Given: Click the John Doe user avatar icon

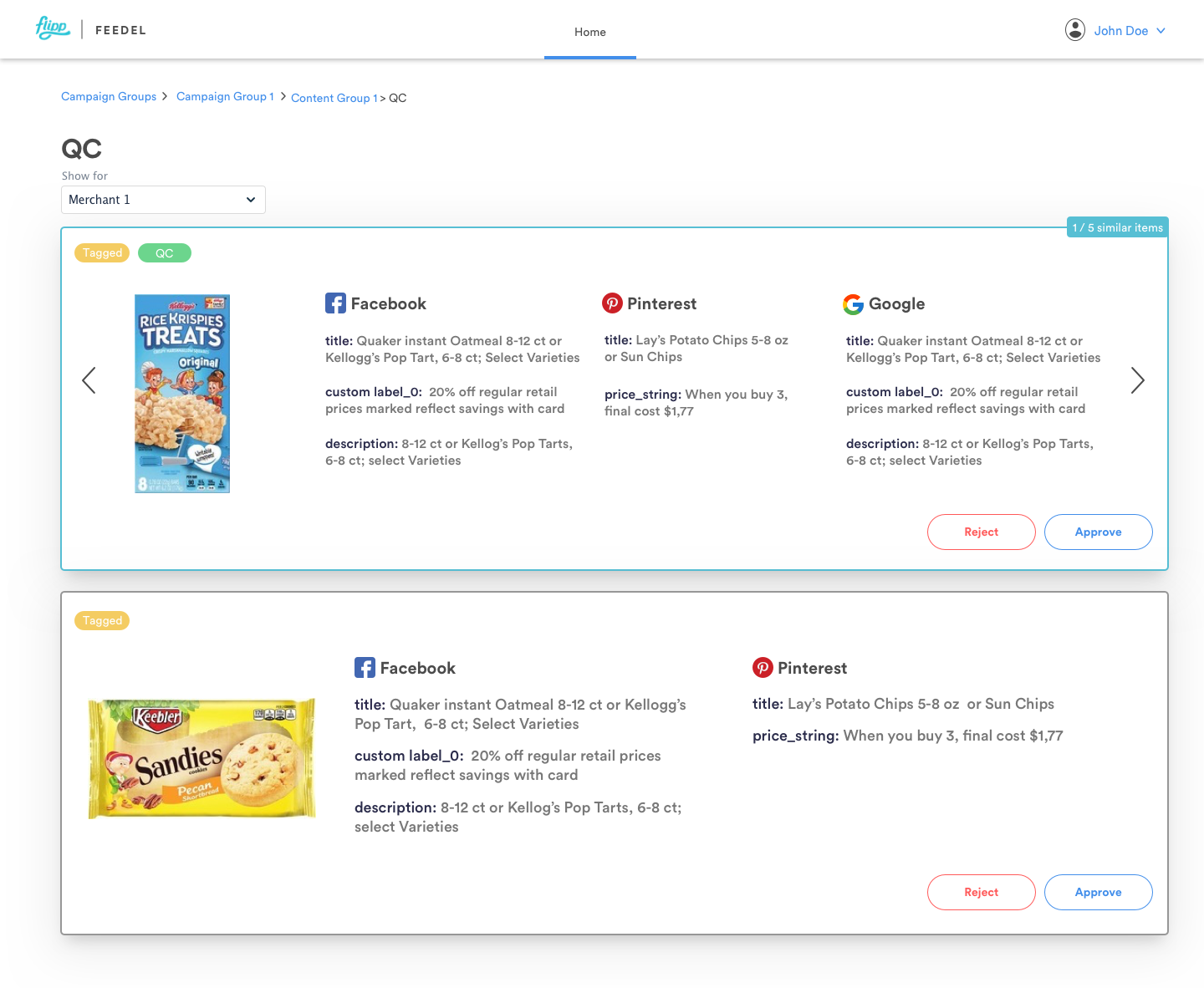Looking at the screenshot, I should click(1075, 30).
